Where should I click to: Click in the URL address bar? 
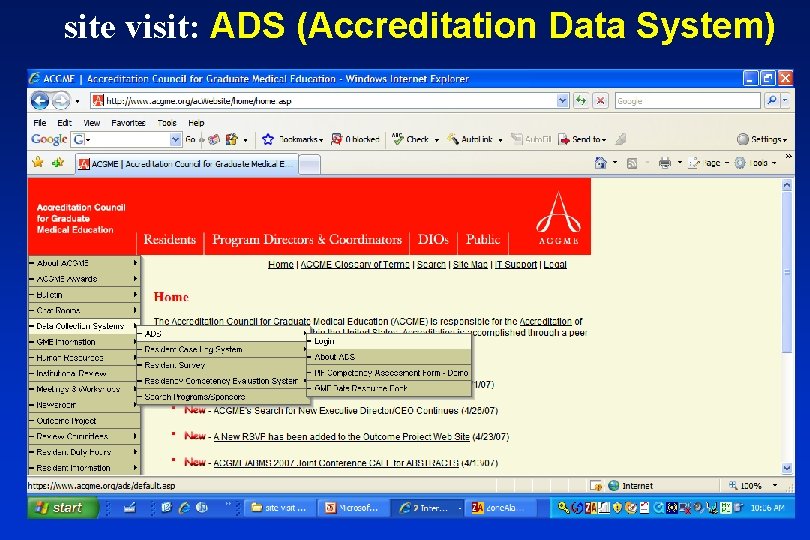pyautogui.click(x=323, y=101)
